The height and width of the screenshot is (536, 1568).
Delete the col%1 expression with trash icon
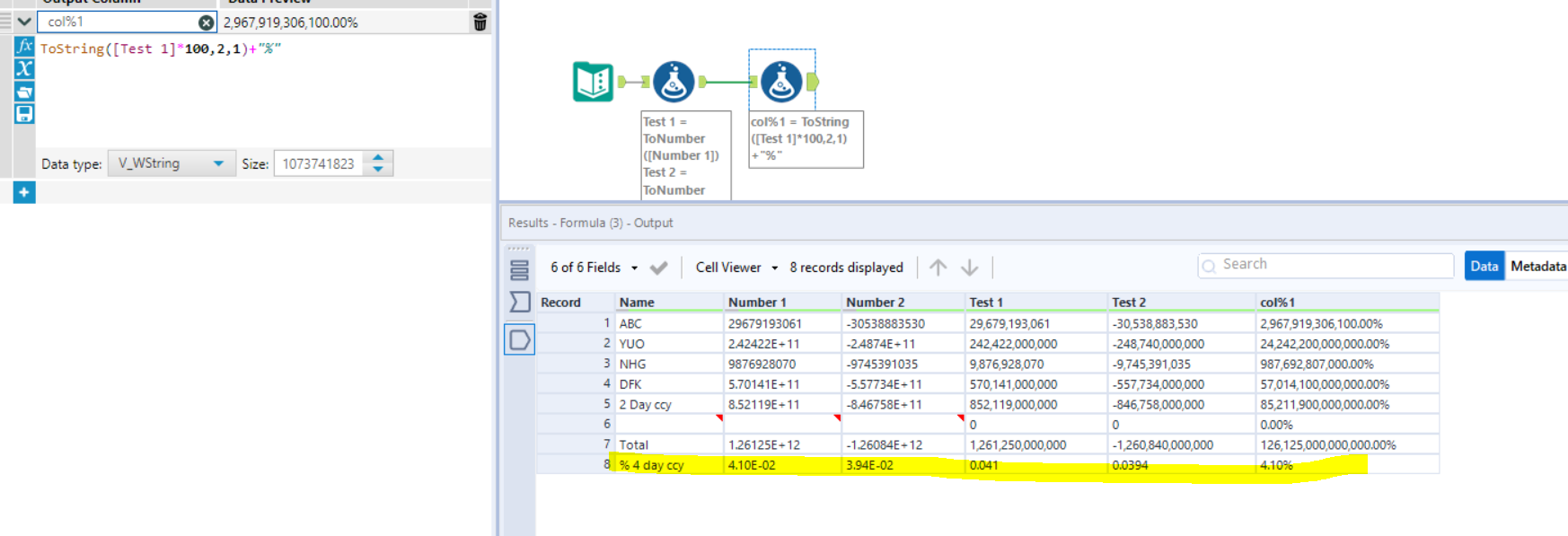click(x=480, y=22)
